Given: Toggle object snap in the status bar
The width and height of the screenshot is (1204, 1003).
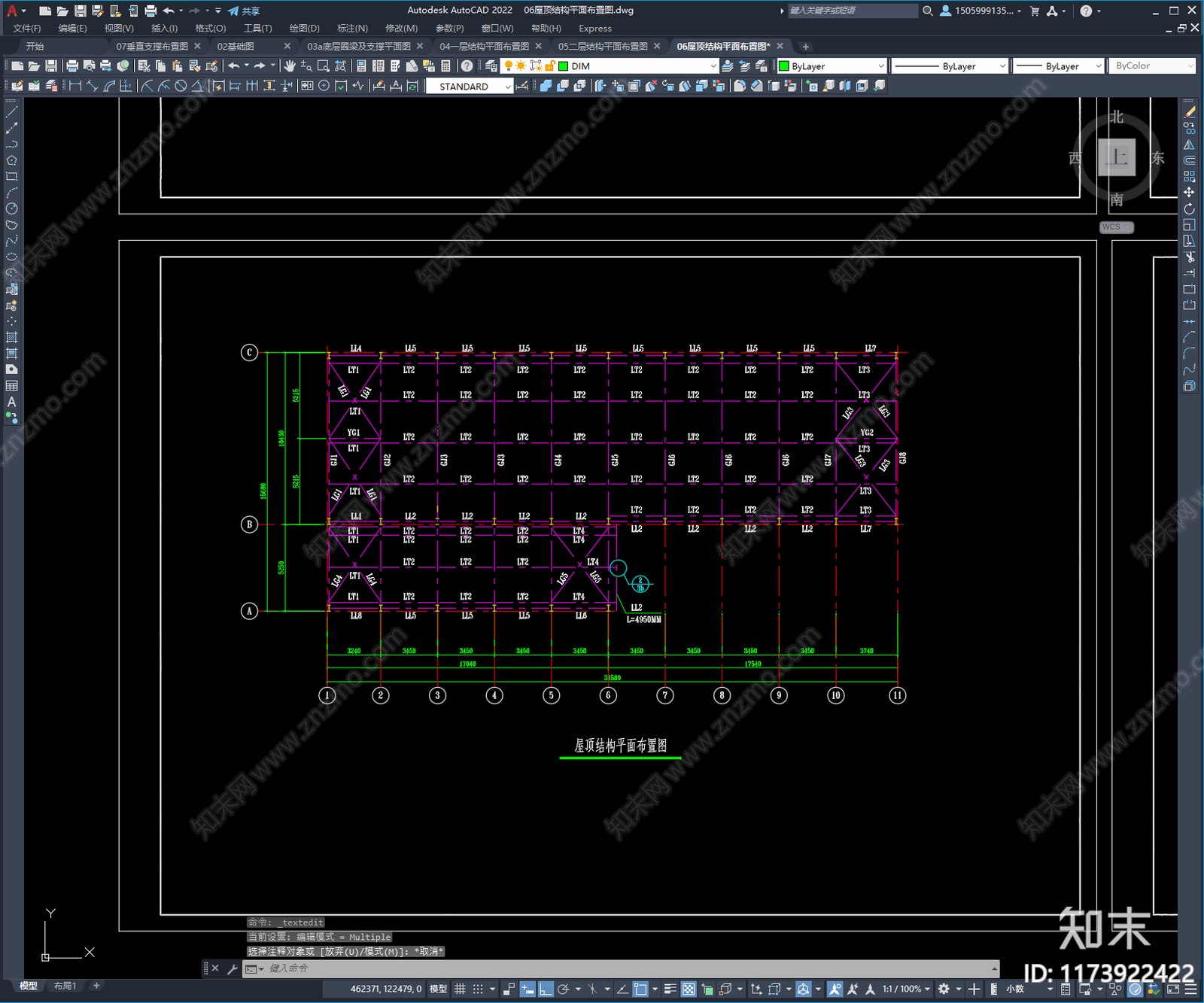Looking at the screenshot, I should click(x=640, y=989).
